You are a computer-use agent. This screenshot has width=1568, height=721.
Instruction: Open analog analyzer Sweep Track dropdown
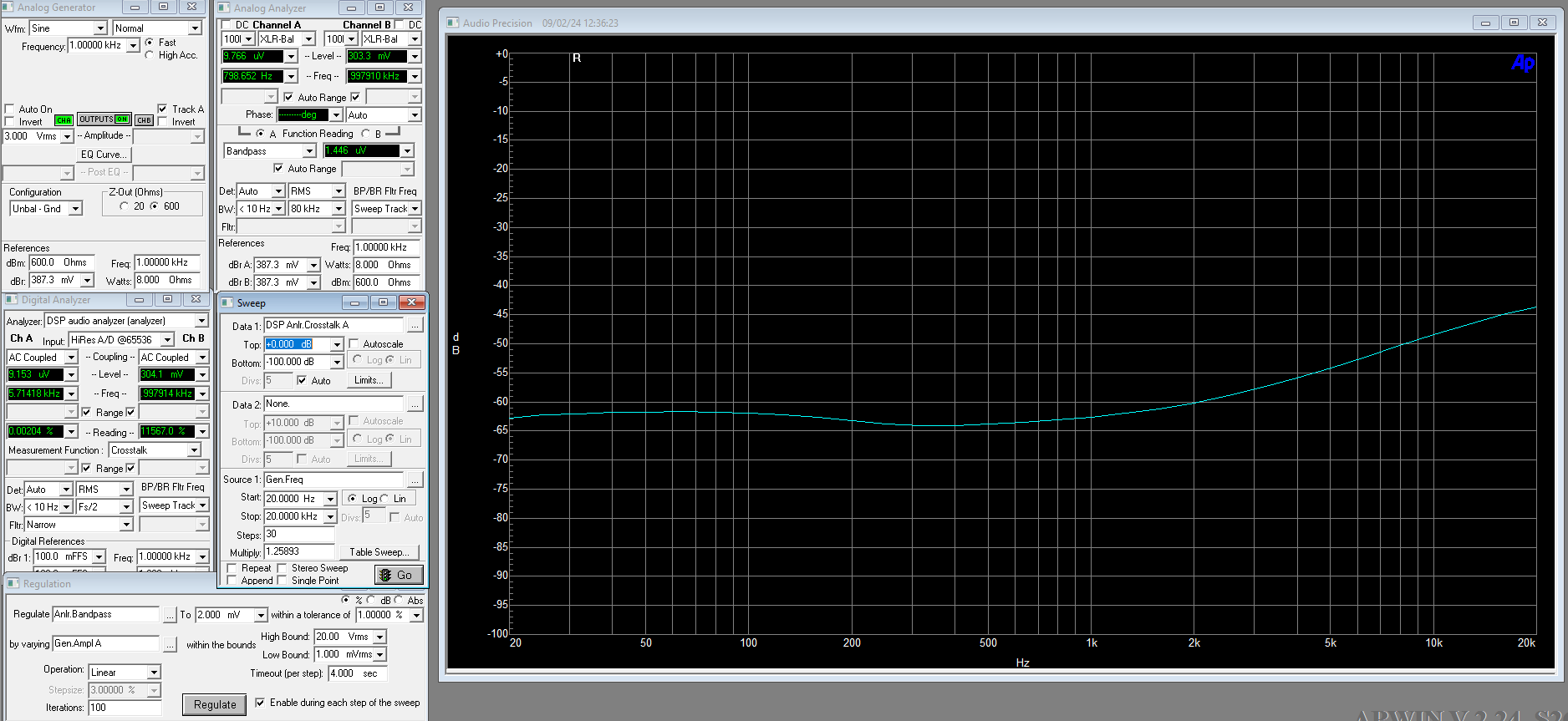click(415, 209)
